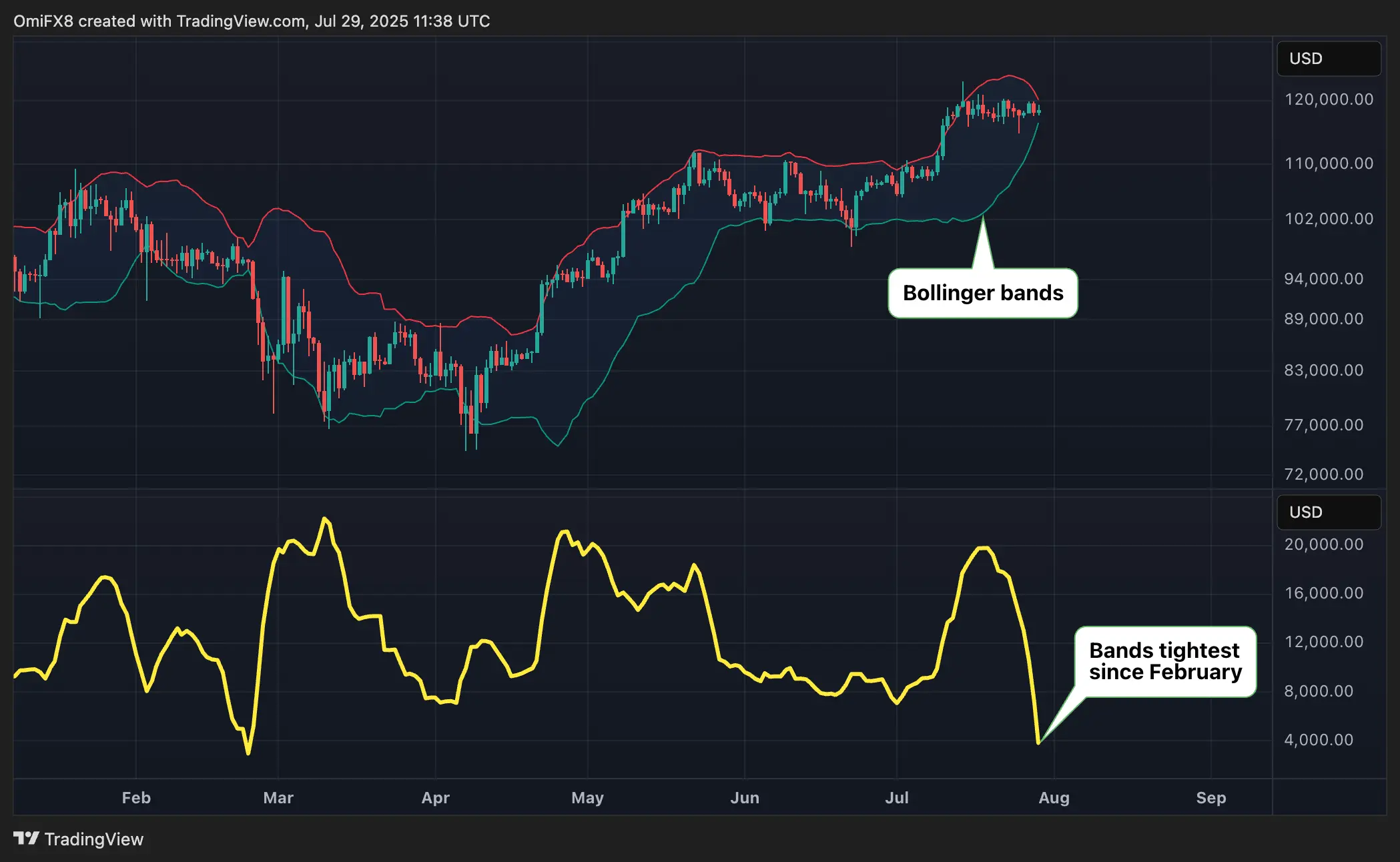1400x862 pixels.
Task: Click the Jun label on time axis
Action: point(745,798)
